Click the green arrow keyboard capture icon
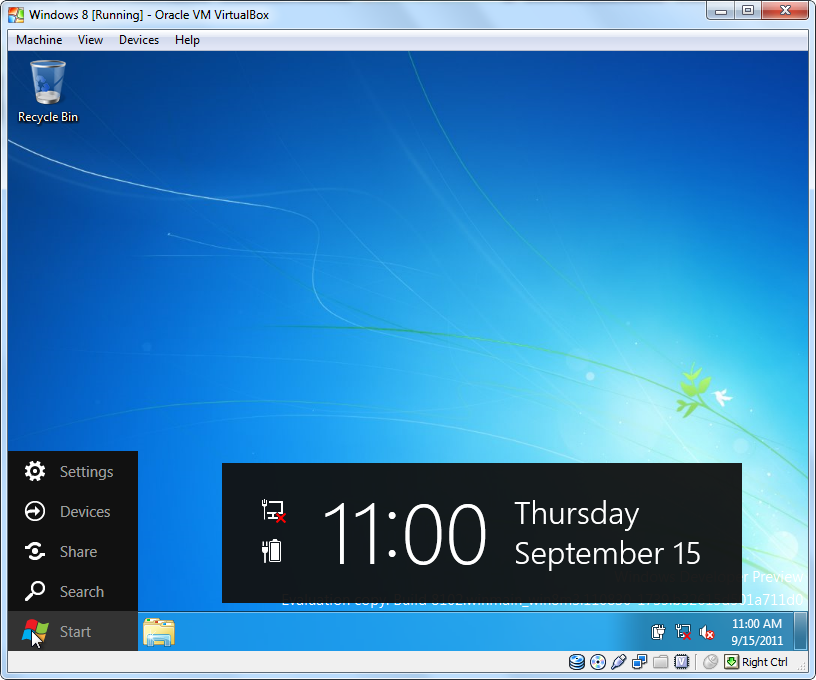 [731, 662]
